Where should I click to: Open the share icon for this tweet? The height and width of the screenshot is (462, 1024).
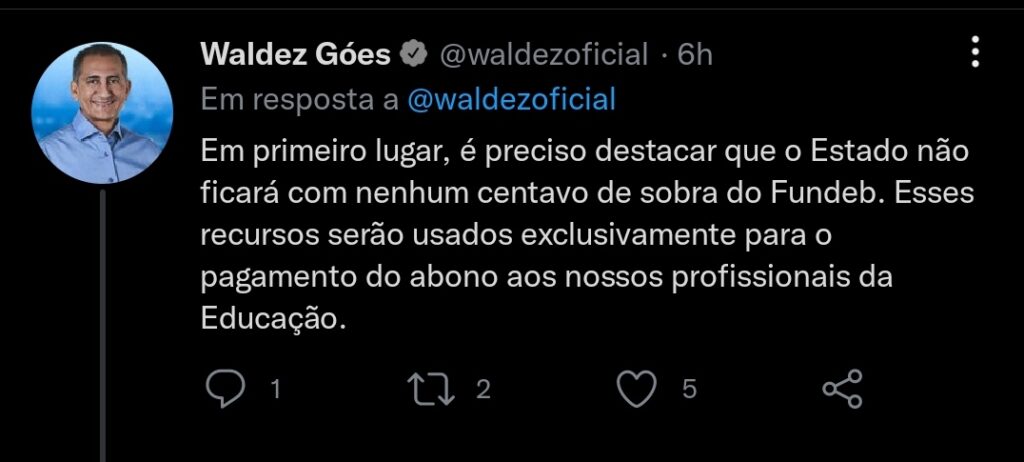(842, 389)
